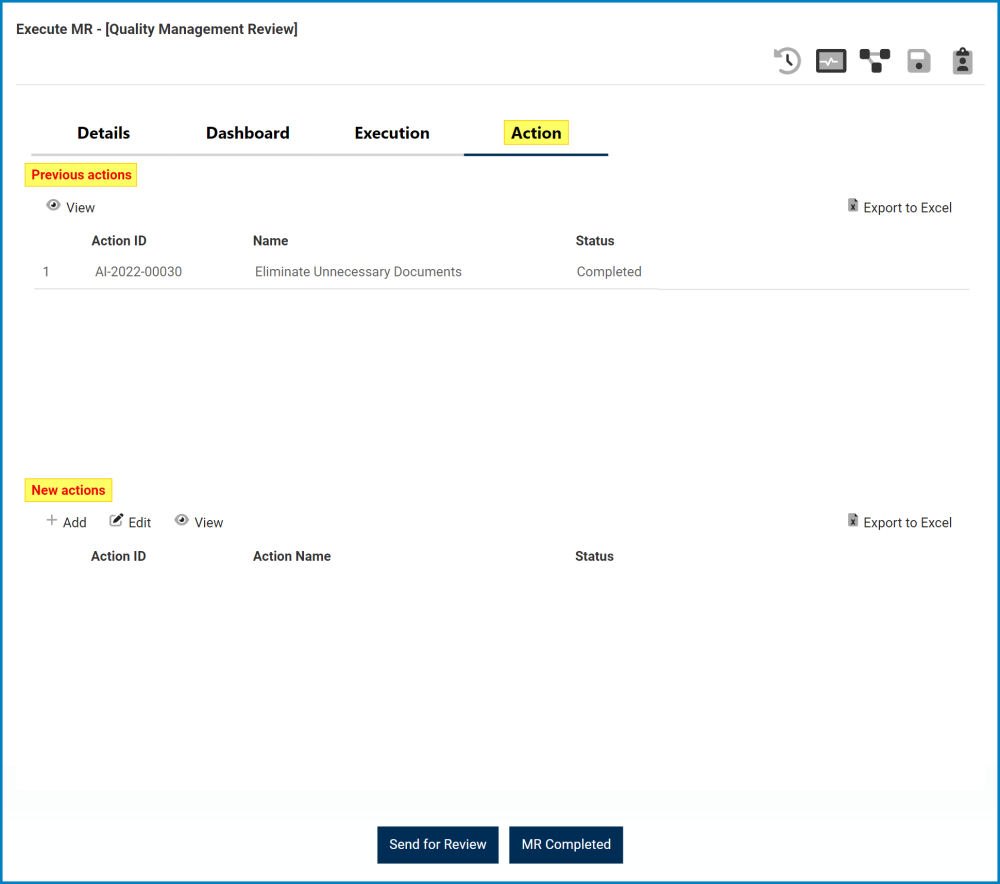
Task: Open the audit clipboard icon in toolbar
Action: click(962, 61)
